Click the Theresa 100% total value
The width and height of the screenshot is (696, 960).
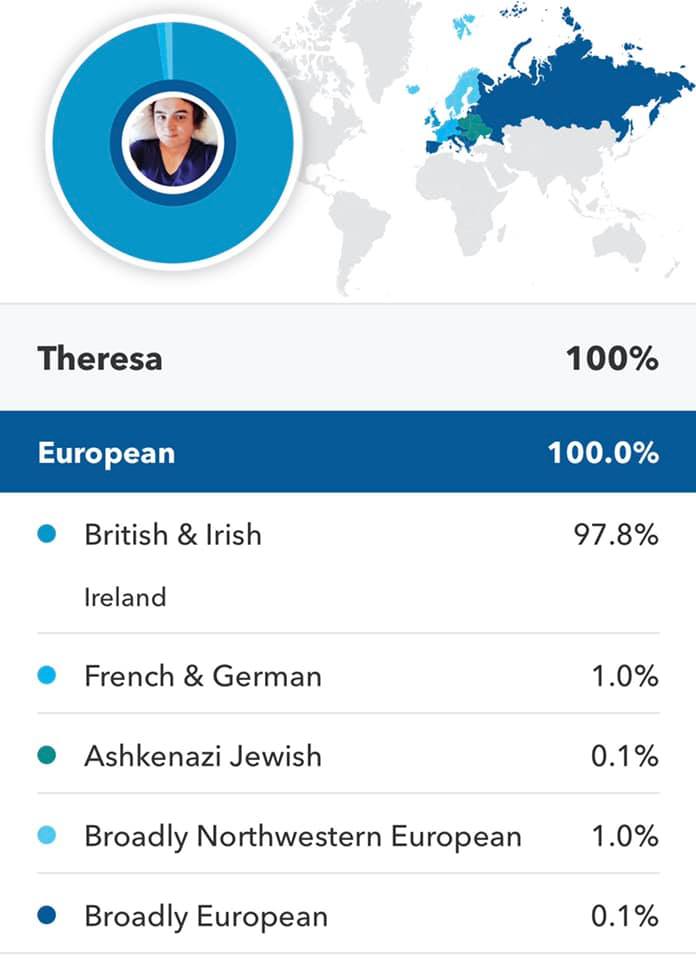click(x=613, y=358)
